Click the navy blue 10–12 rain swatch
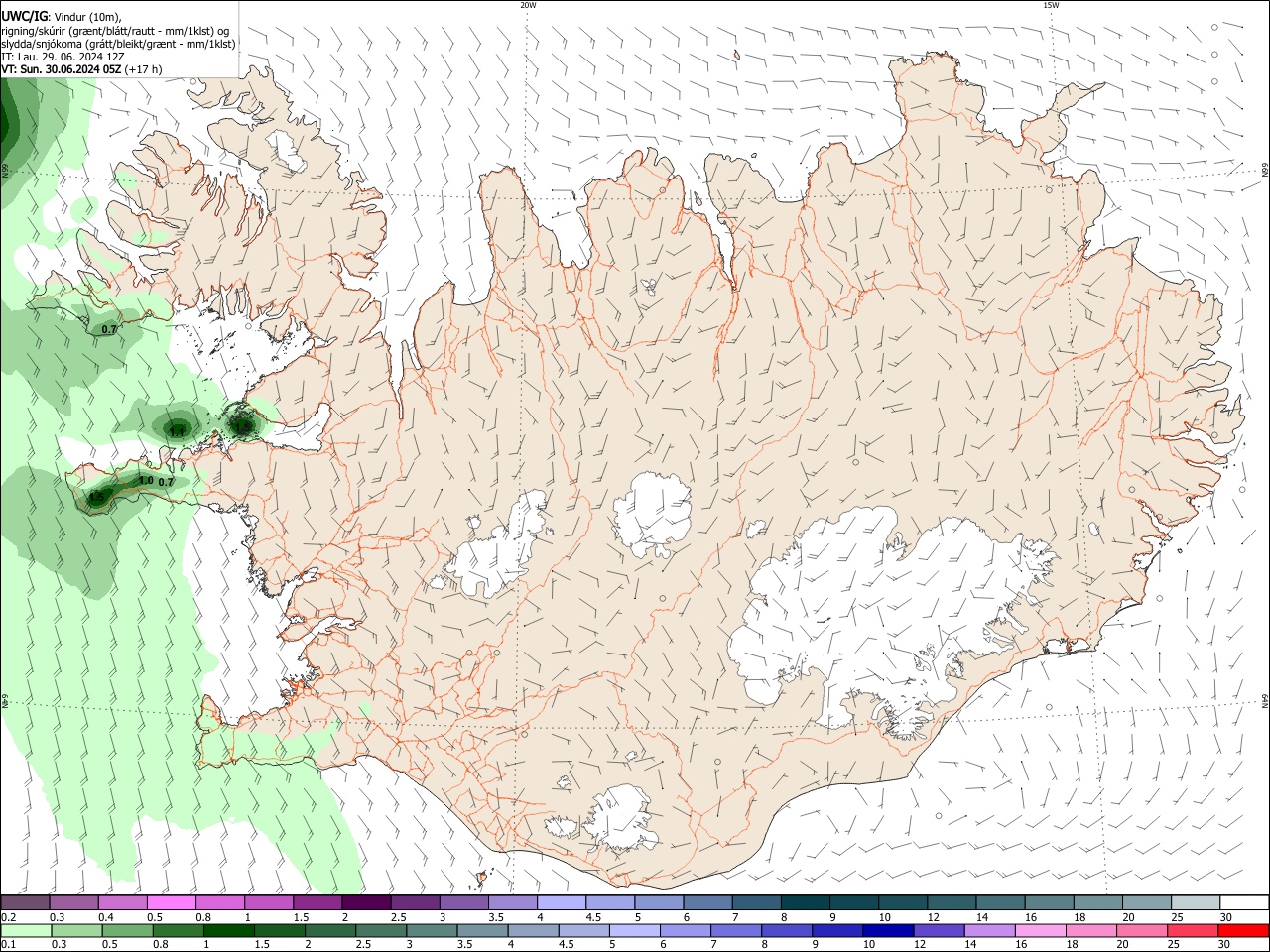Viewport: 1270px width, 952px height. pyautogui.click(x=888, y=931)
